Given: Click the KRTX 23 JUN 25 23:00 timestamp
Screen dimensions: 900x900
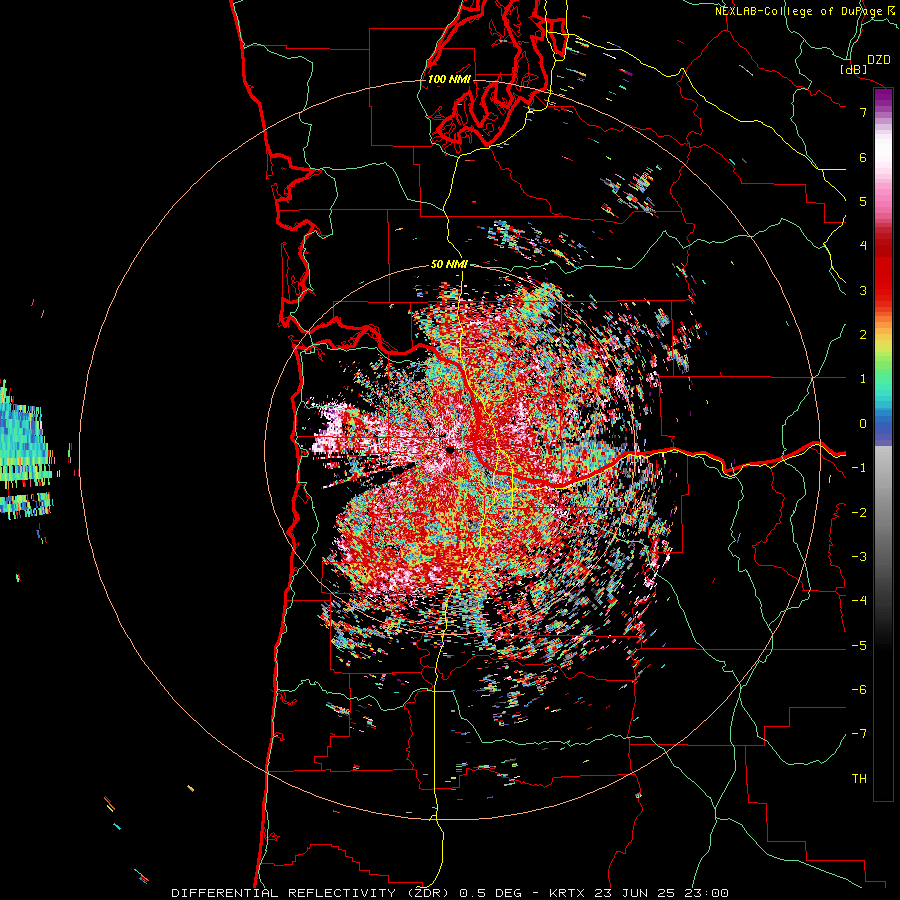Looking at the screenshot, I should tap(639, 893).
